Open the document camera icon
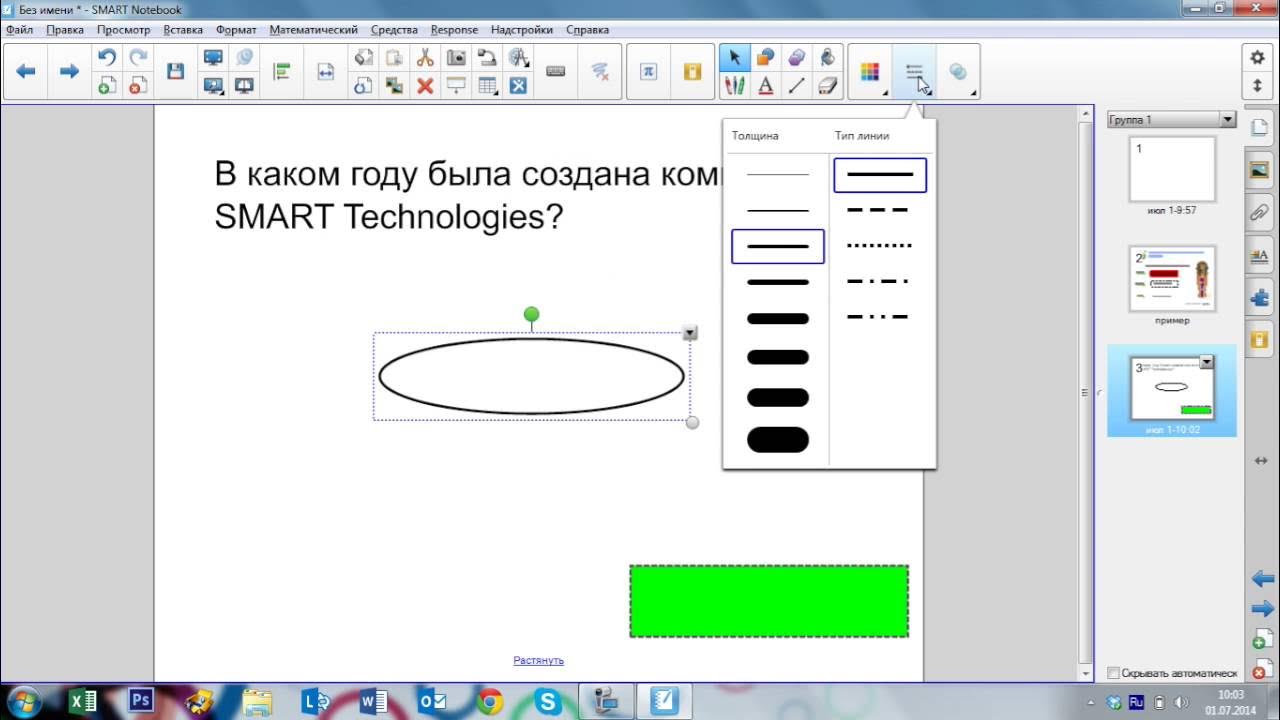The image size is (1280, 720). tap(487, 58)
